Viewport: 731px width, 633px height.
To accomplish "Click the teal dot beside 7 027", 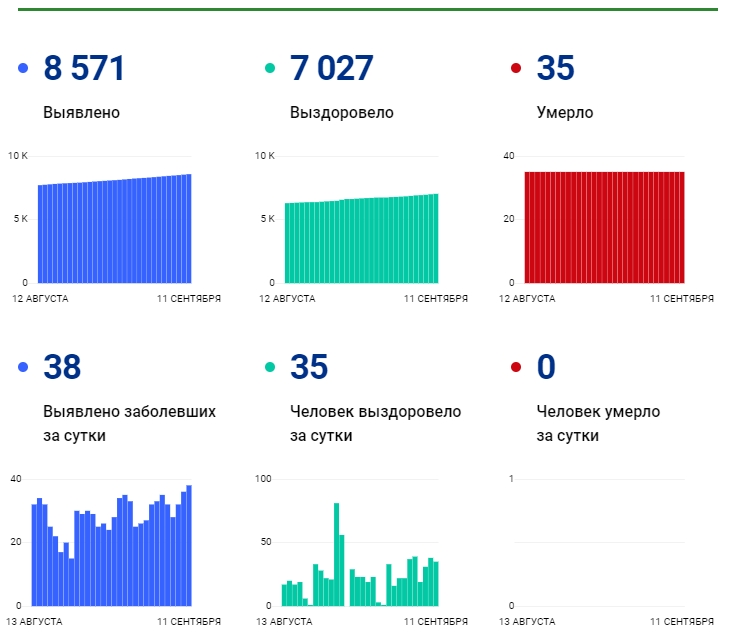I will [x=269, y=68].
